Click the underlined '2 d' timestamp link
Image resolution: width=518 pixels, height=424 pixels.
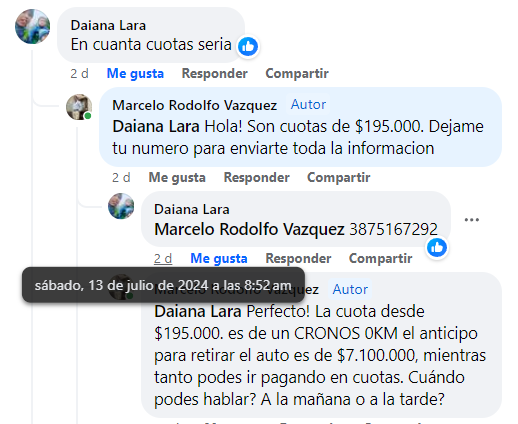[x=163, y=259]
